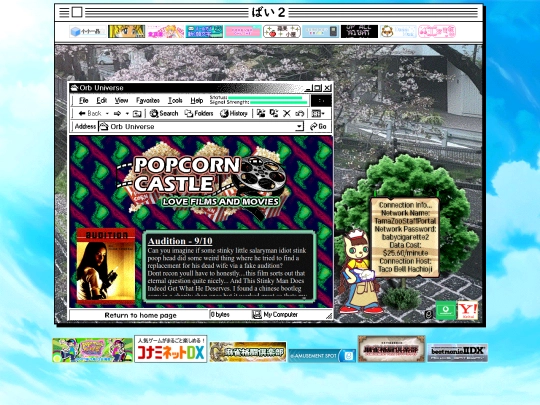540x405 pixels.
Task: Open the hamster face banner
Action: 398,31
